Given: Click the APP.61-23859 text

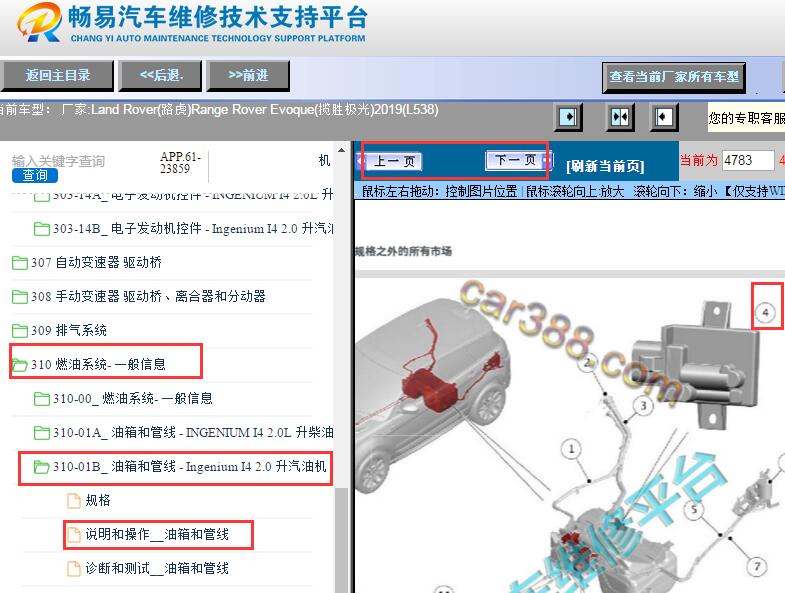Looking at the screenshot, I should click(x=180, y=163).
